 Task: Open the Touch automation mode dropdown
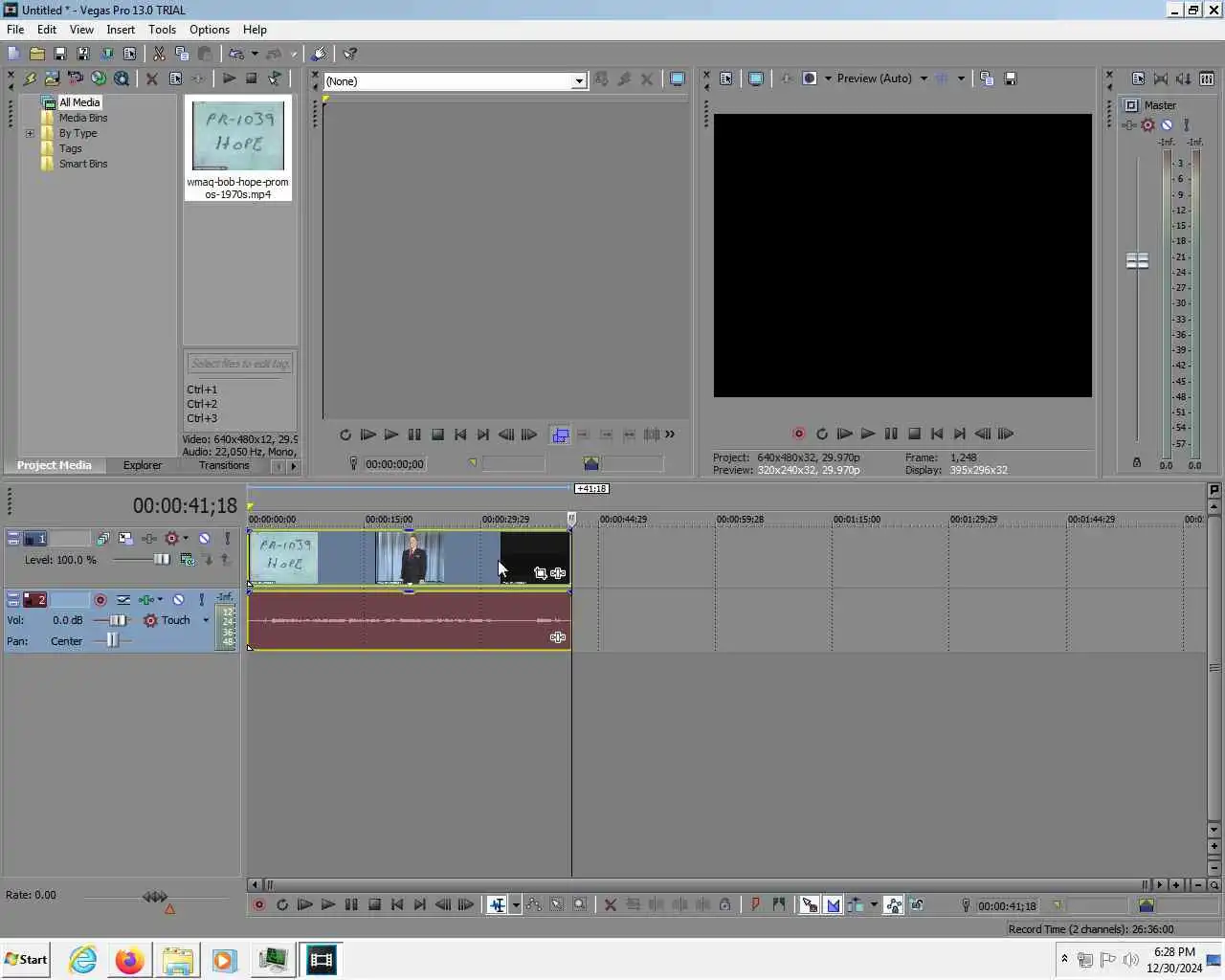[206, 620]
